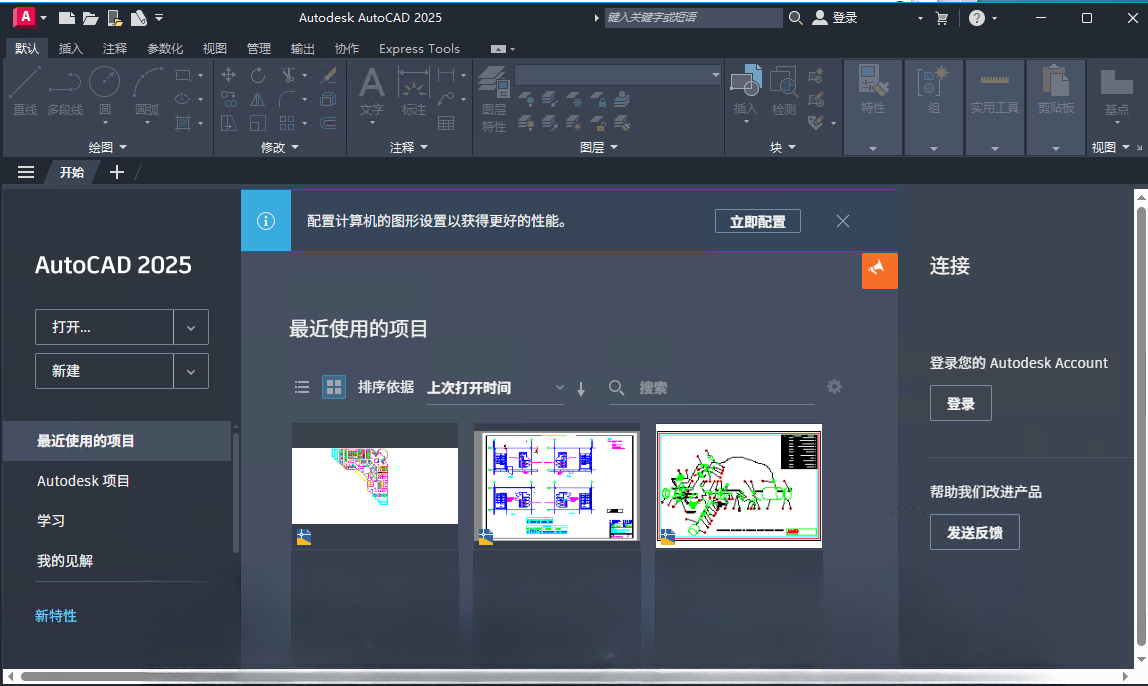Click the orange announcements megaphone icon

[879, 270]
